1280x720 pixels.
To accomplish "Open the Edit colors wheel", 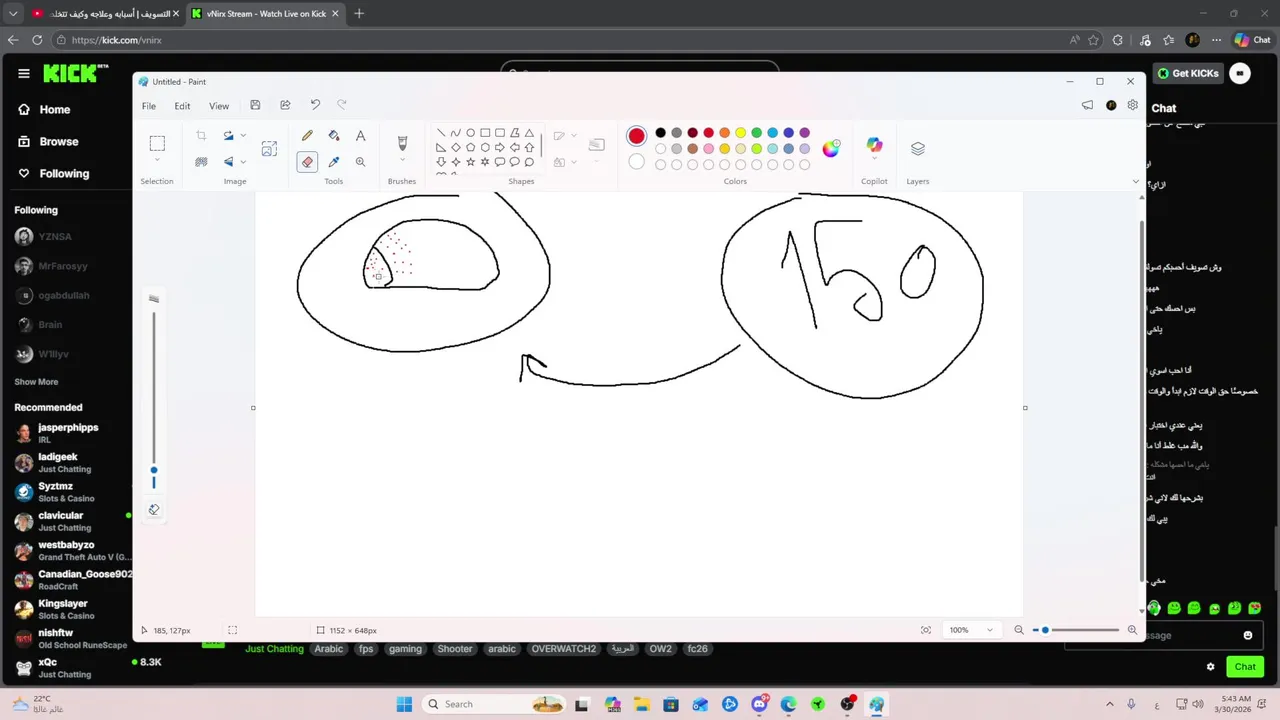I will [831, 148].
